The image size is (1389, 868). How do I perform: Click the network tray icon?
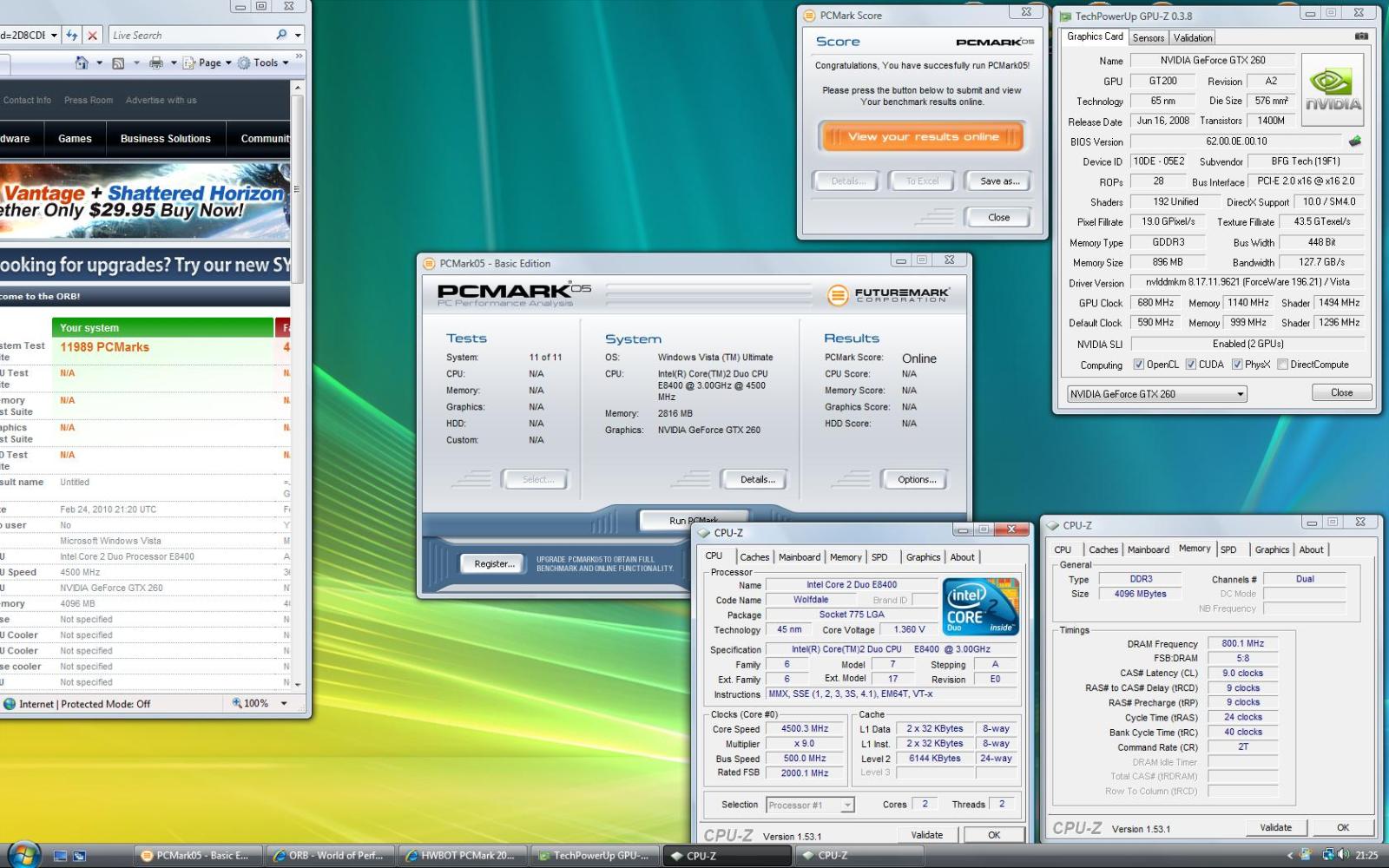pos(1328,855)
